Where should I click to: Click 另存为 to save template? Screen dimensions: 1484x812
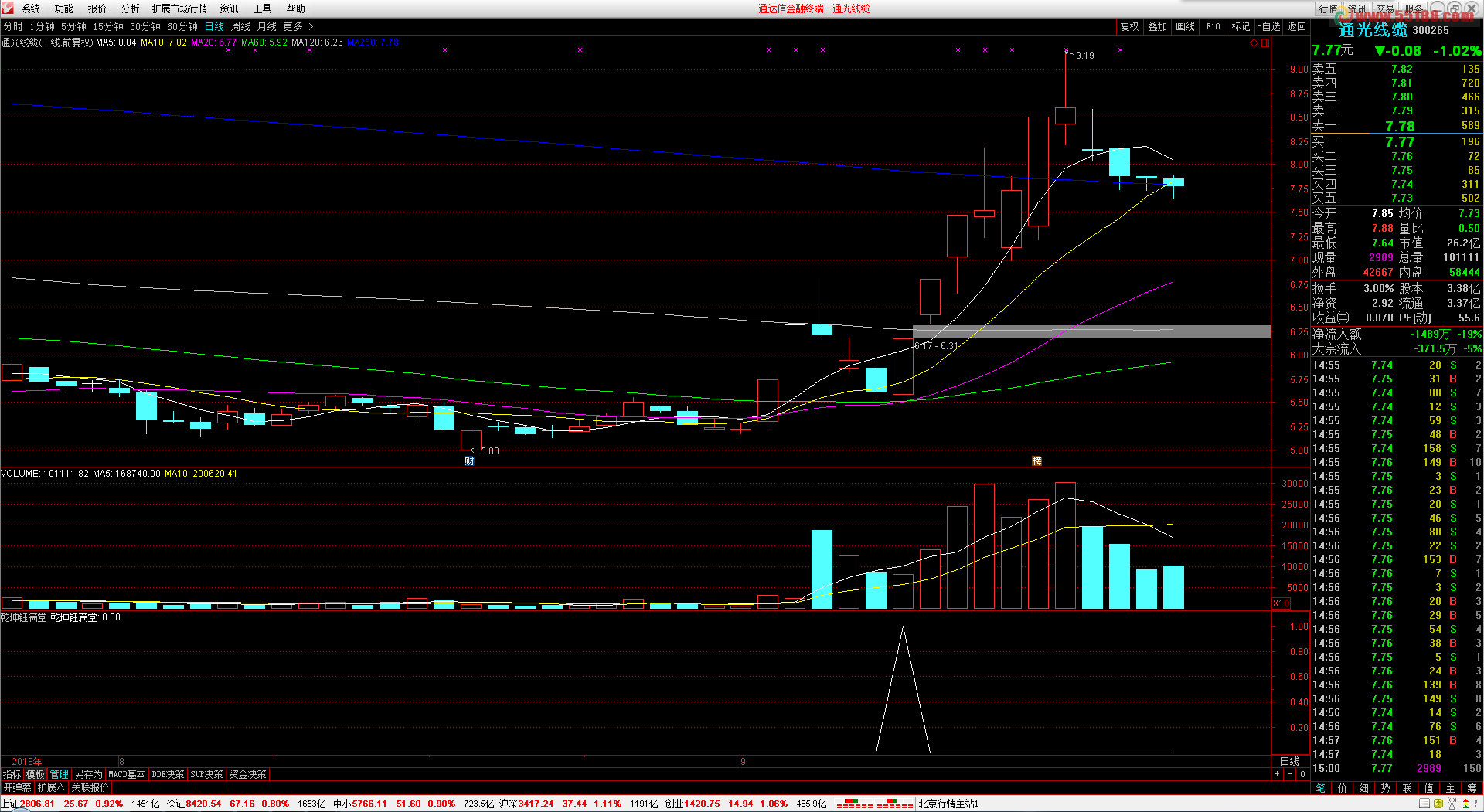(89, 774)
